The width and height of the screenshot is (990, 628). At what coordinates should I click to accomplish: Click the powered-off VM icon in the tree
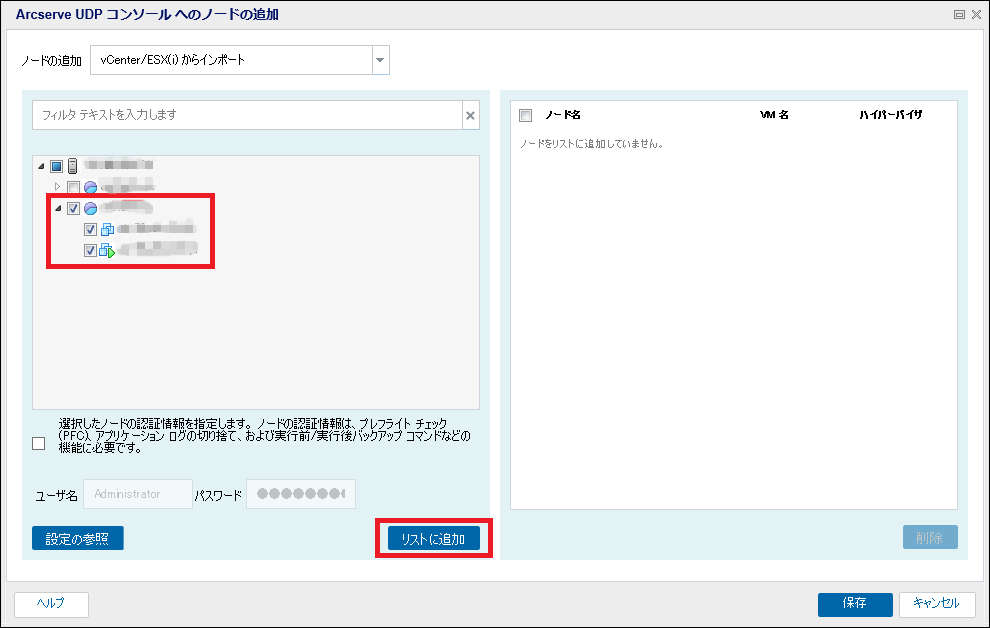click(107, 229)
